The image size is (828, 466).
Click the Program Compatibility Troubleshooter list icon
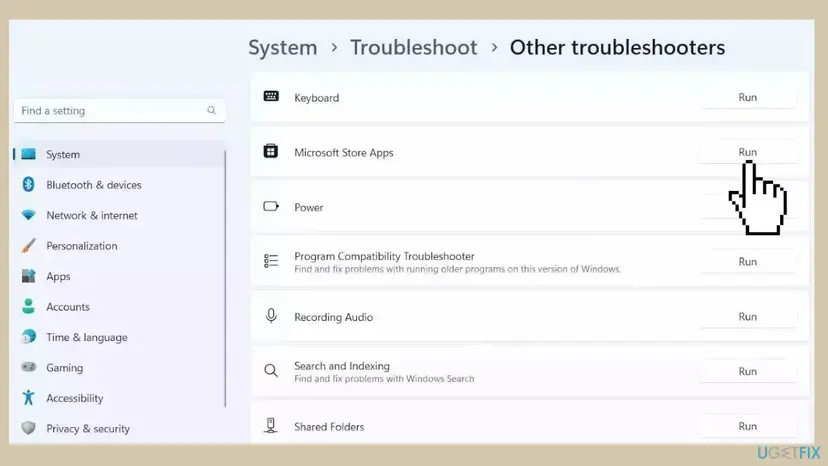[271, 260]
